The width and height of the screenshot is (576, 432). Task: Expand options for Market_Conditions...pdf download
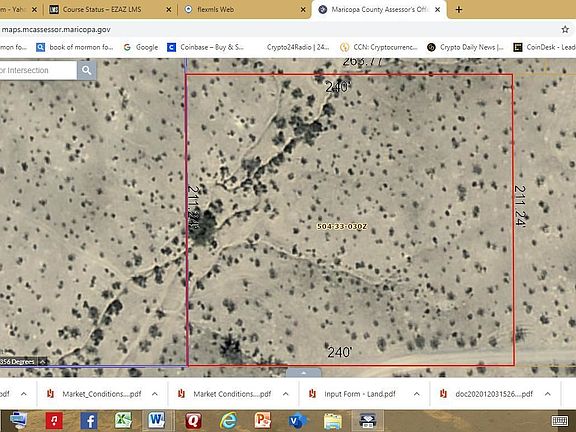[155, 394]
